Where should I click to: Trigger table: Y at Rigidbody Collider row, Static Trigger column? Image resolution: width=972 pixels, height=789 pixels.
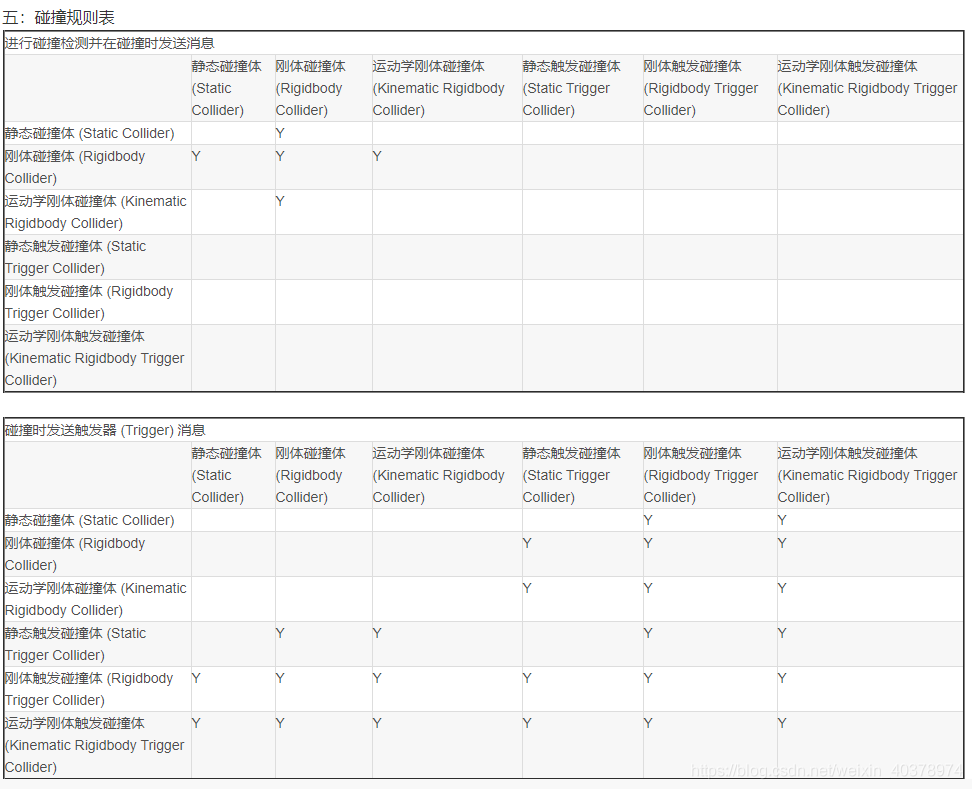click(x=527, y=543)
